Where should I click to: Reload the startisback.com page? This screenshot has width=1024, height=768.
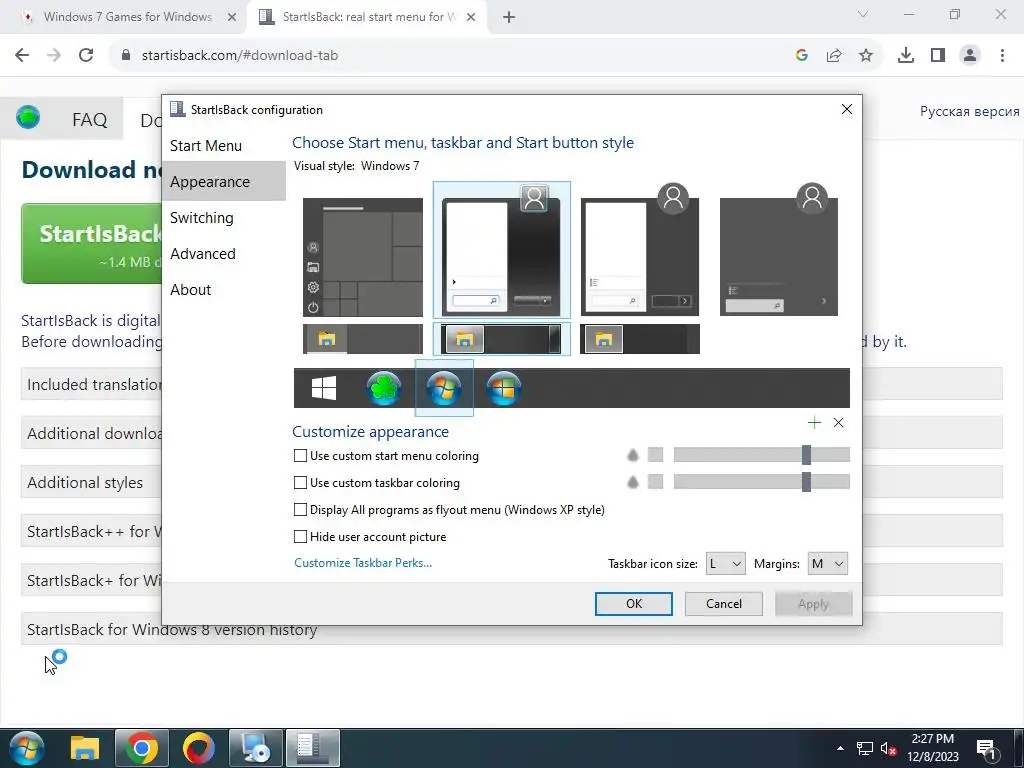[x=86, y=56]
